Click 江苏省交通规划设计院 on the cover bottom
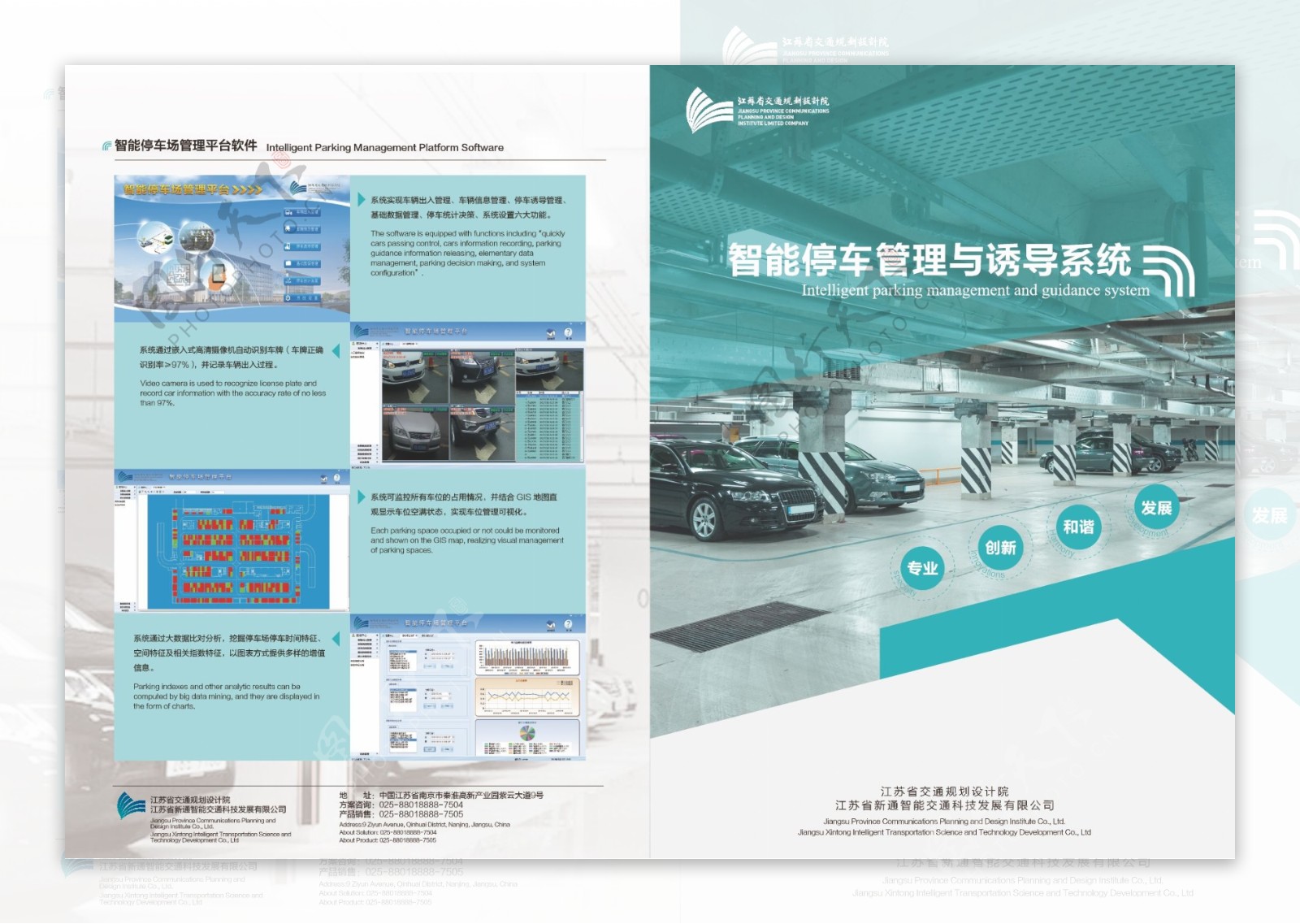 tap(944, 792)
